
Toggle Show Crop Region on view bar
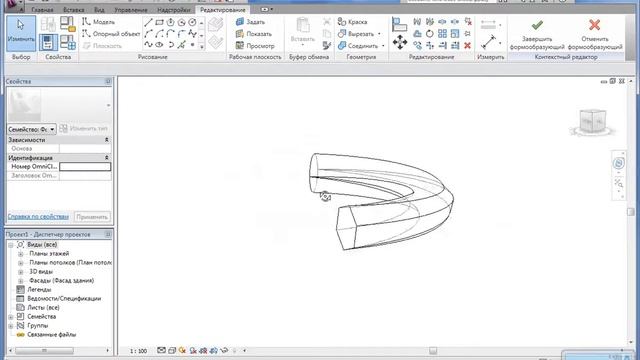(x=214, y=351)
